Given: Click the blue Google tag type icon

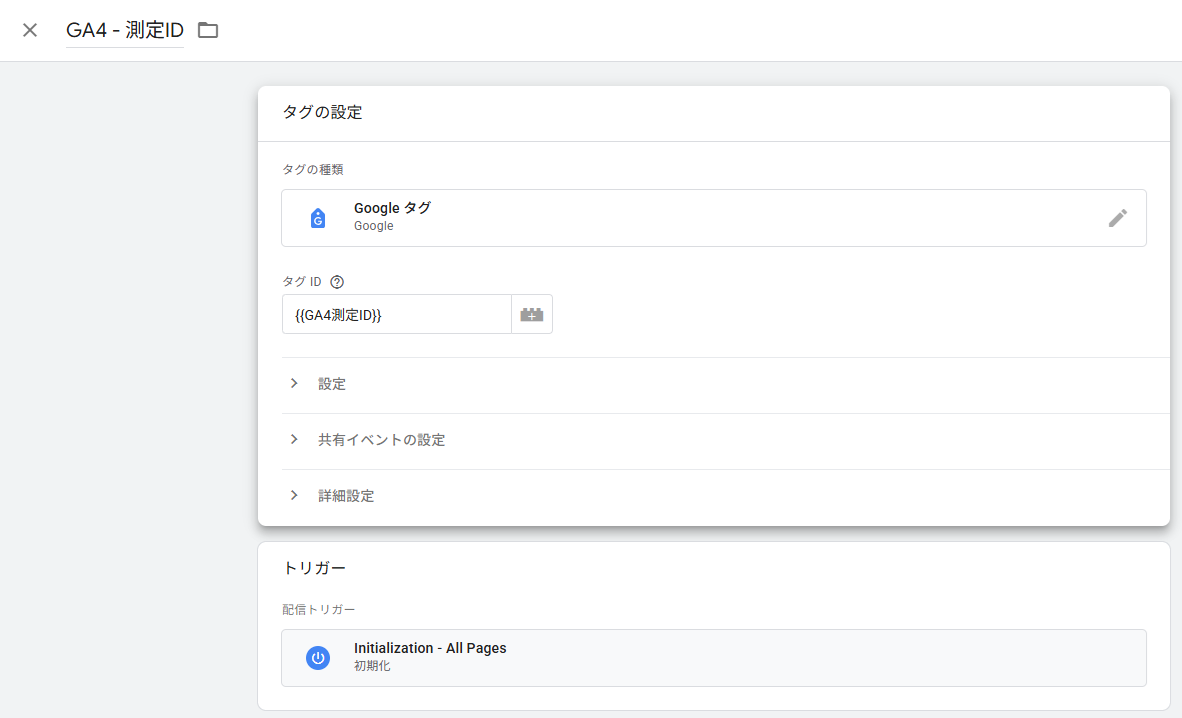Looking at the screenshot, I should point(318,218).
